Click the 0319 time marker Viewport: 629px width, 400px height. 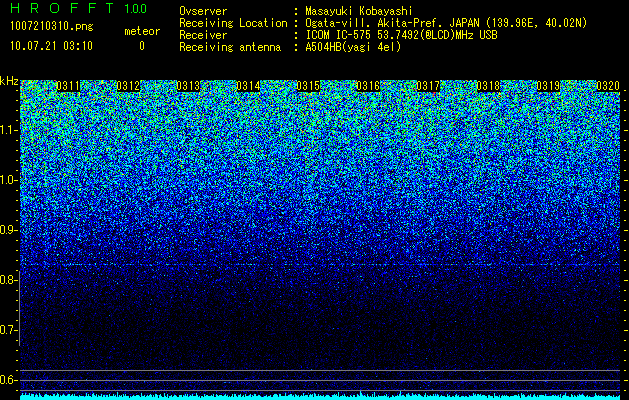tap(548, 86)
